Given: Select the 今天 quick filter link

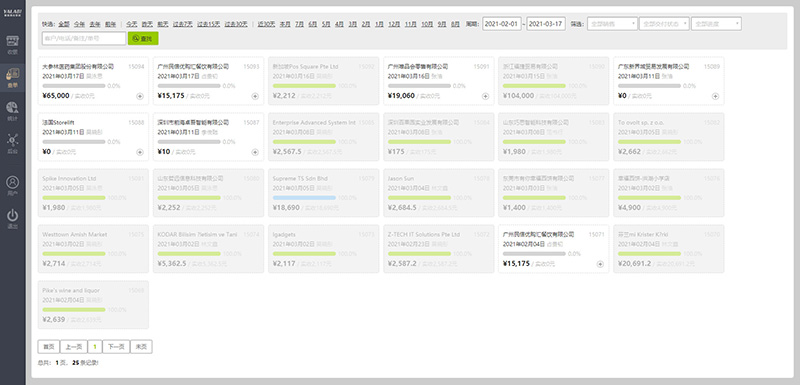Looking at the screenshot, I should tap(132, 24).
